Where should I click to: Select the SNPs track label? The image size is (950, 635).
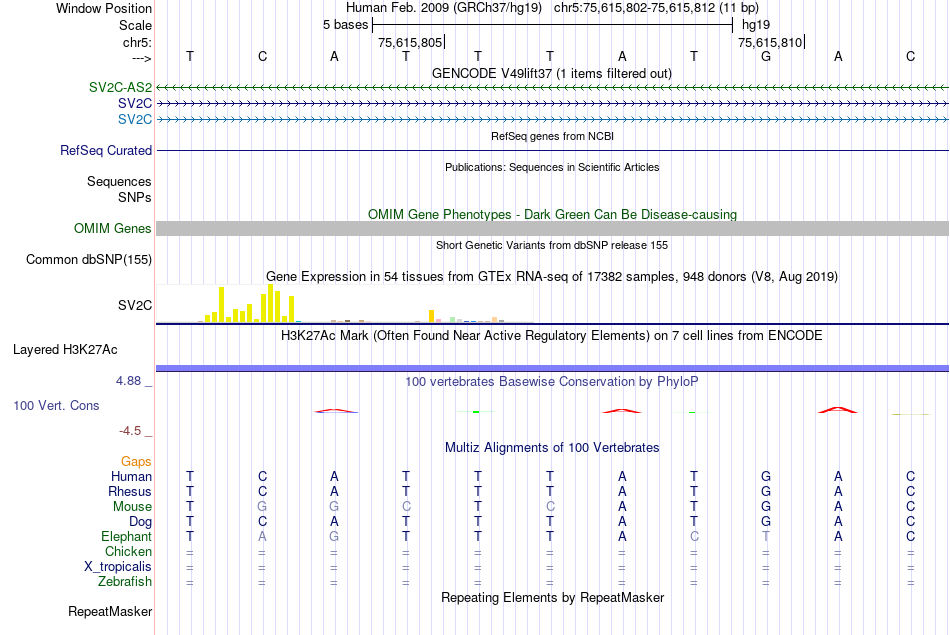(135, 197)
